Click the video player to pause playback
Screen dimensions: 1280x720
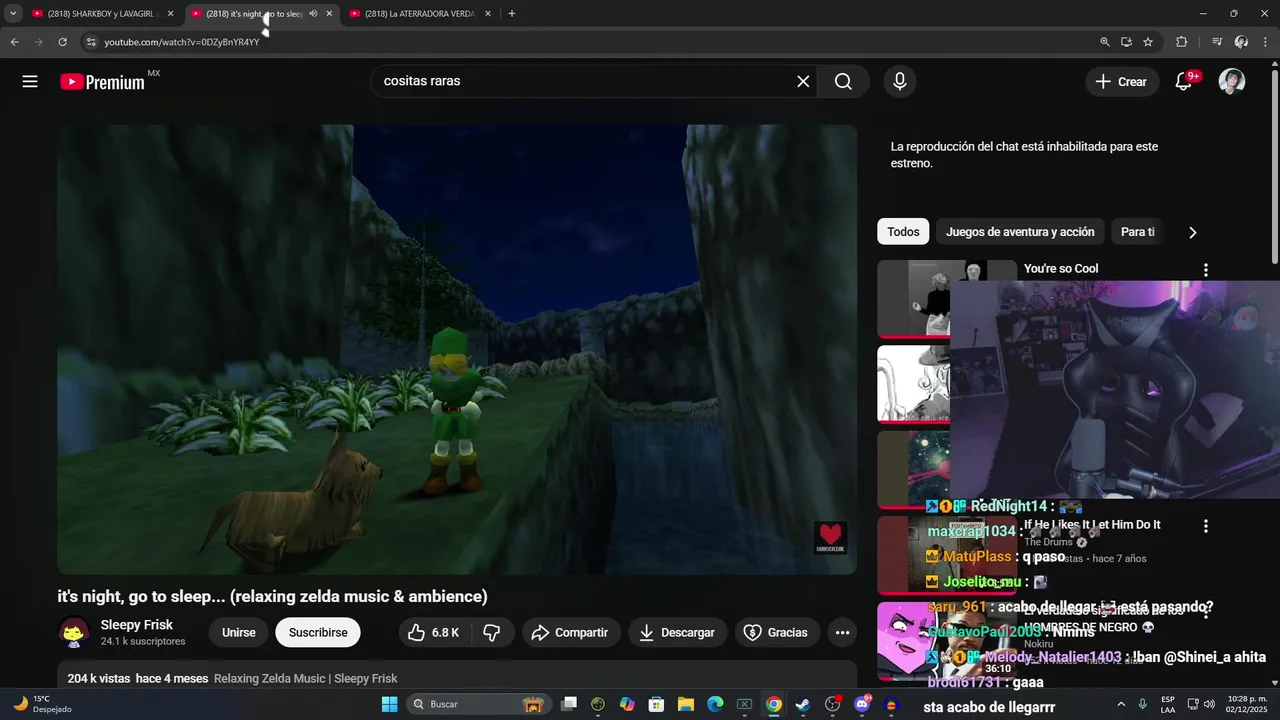(457, 349)
